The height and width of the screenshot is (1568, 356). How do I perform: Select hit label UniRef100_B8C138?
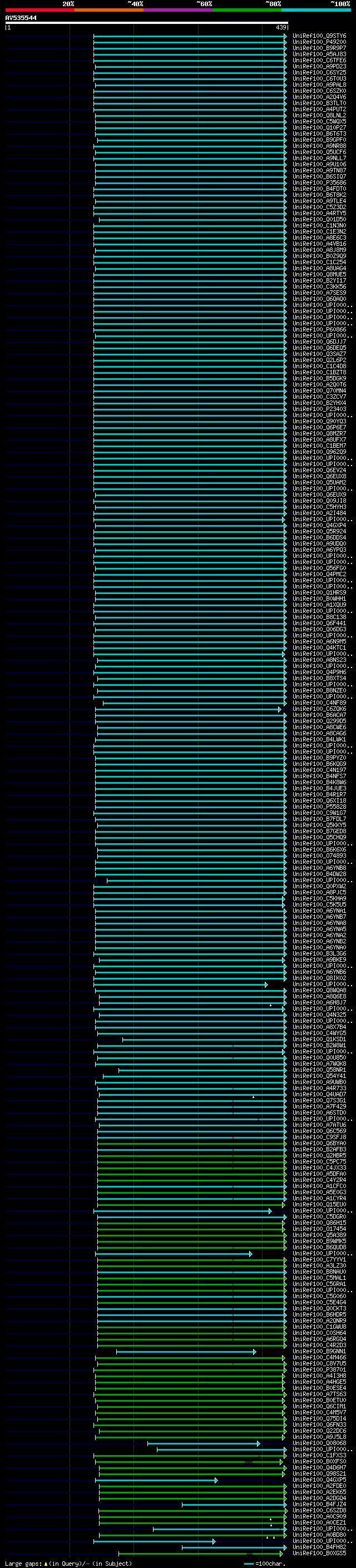(x=319, y=617)
